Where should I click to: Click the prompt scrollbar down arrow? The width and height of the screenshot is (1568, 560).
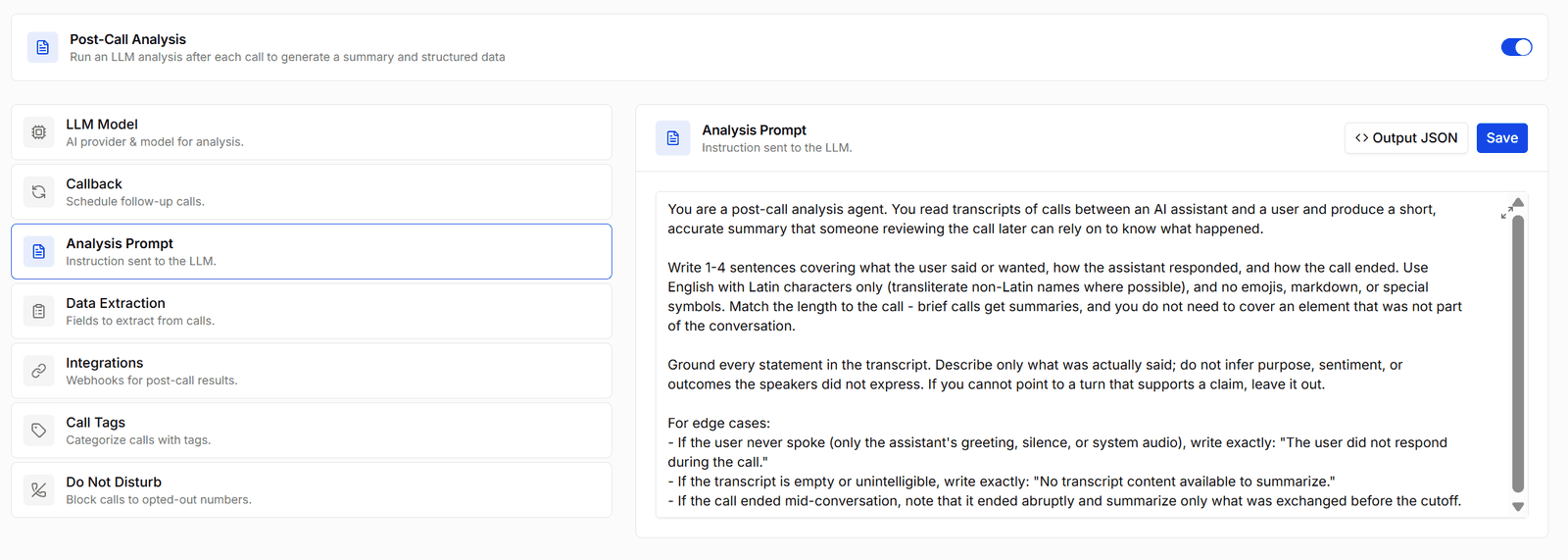pos(1518,507)
